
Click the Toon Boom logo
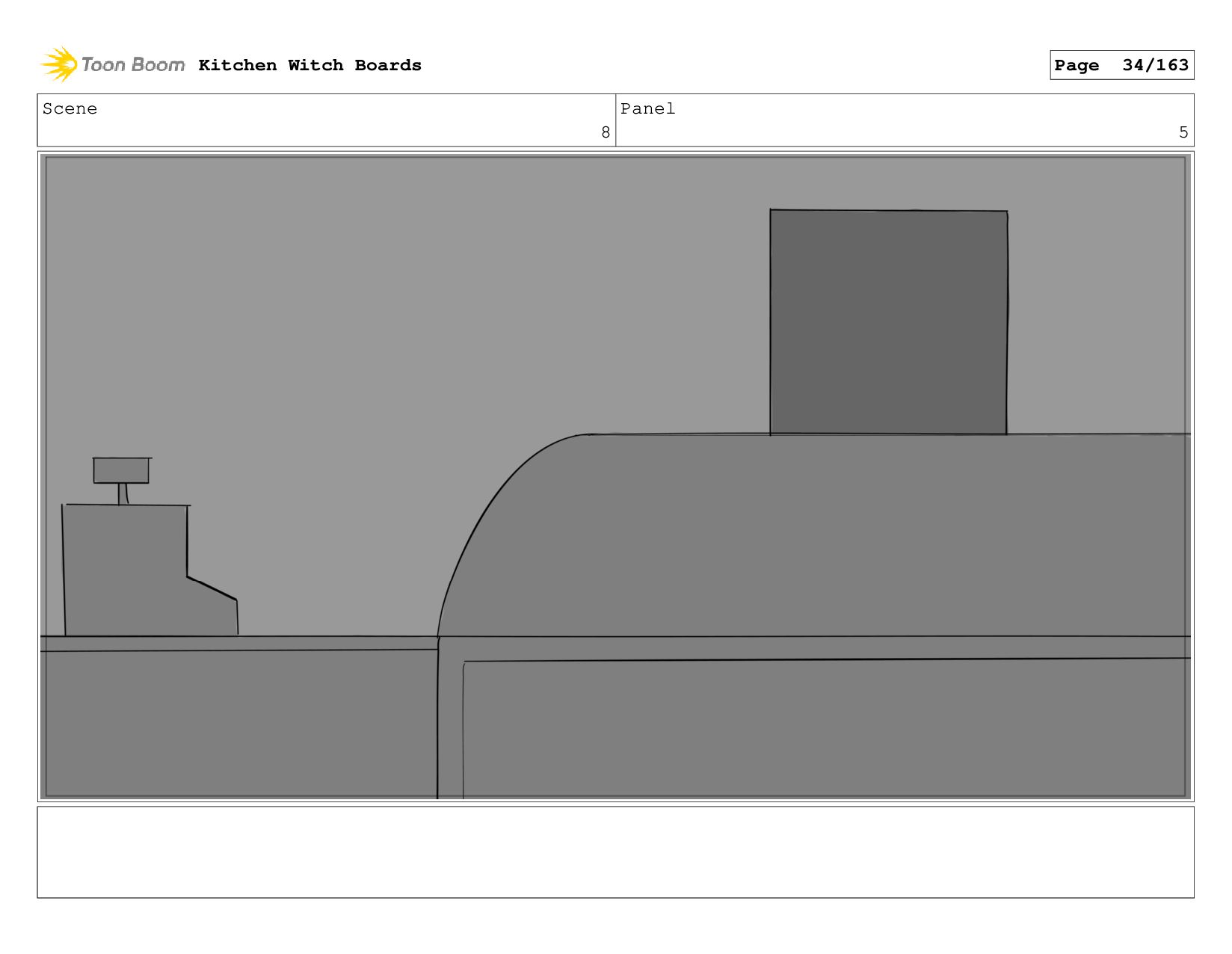click(112, 64)
